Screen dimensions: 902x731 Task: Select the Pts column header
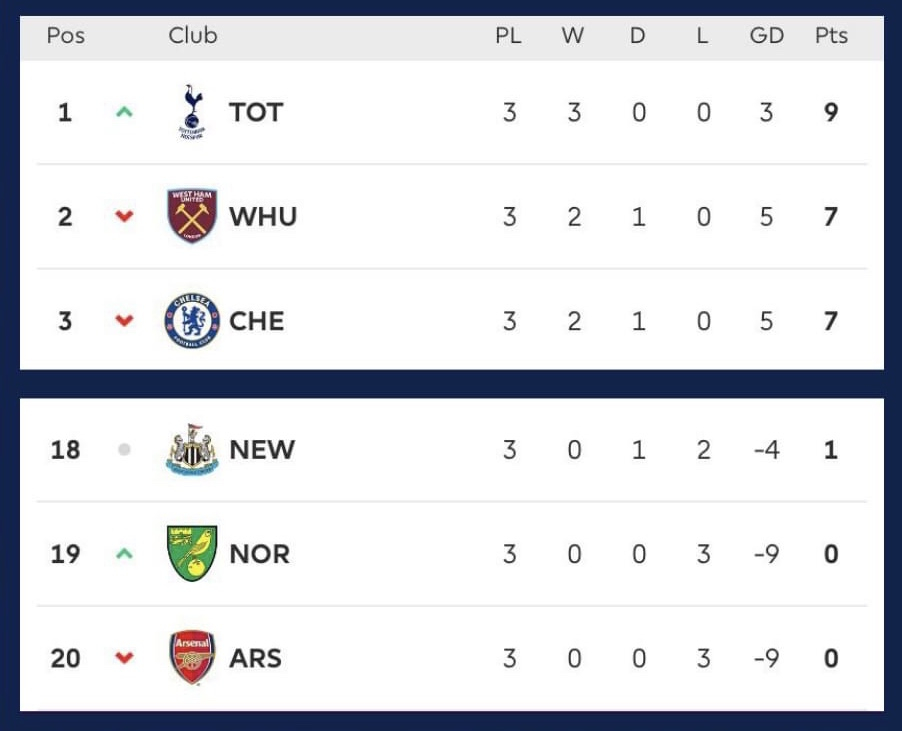tap(831, 36)
